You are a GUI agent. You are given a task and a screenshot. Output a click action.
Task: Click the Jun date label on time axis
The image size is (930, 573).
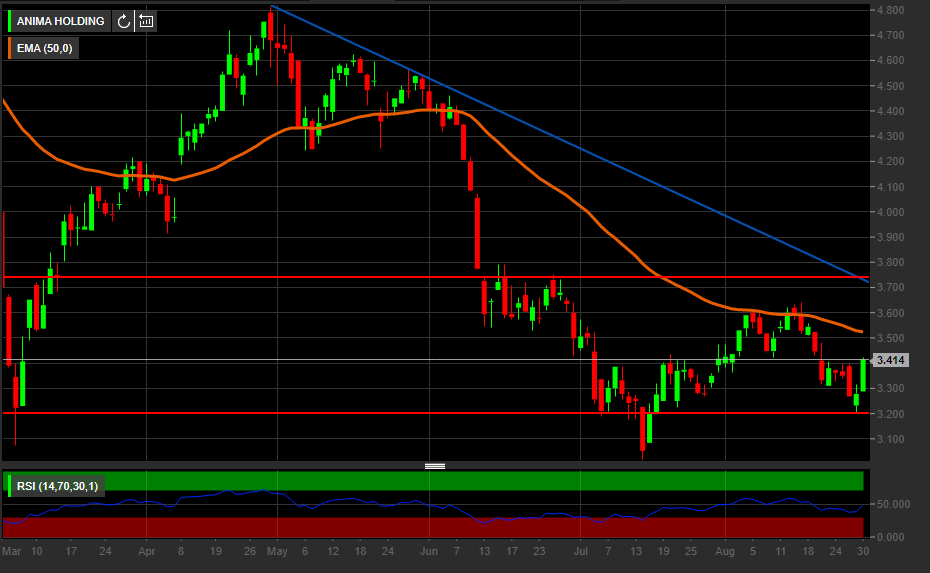pyautogui.click(x=429, y=551)
